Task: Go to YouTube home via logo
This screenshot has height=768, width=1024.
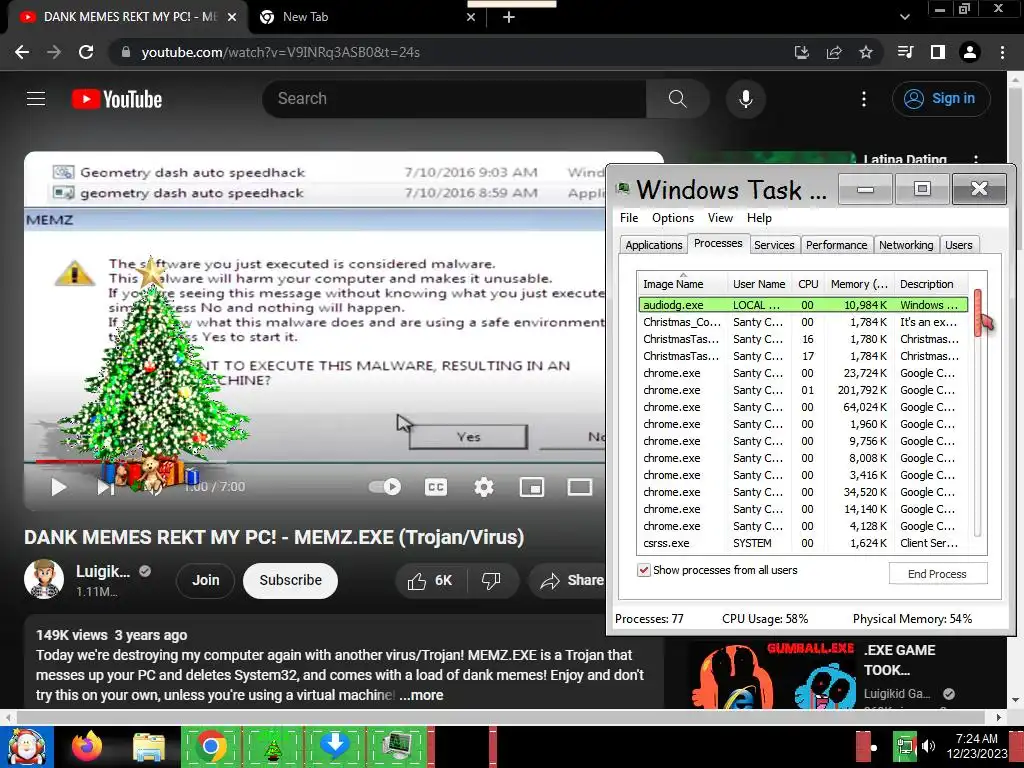Action: 117,99
